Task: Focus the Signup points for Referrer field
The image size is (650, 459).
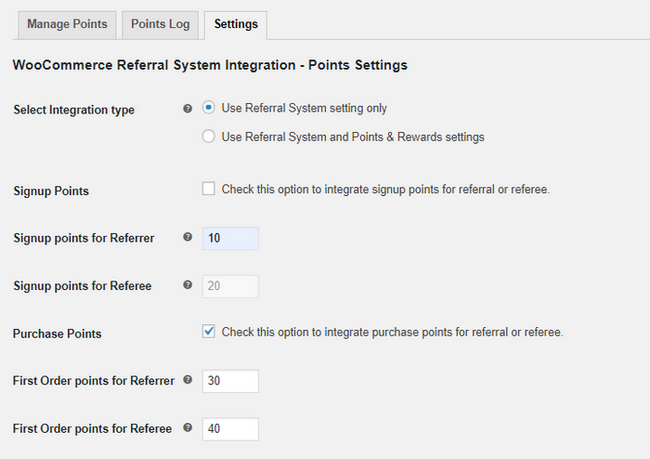Action: (x=230, y=238)
